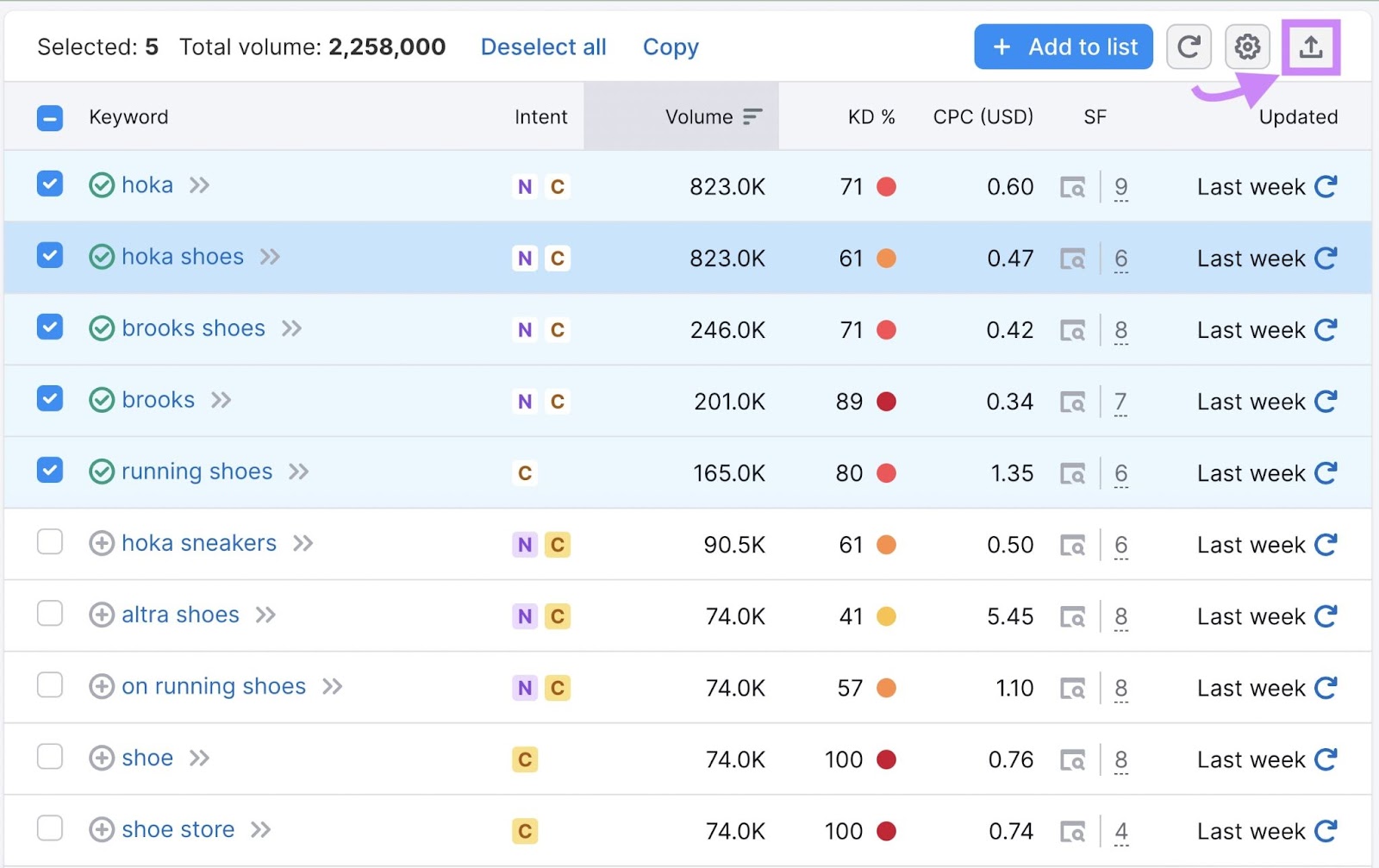1379x868 pixels.
Task: Uncheck the running shoes row checkbox
Action: [x=50, y=471]
